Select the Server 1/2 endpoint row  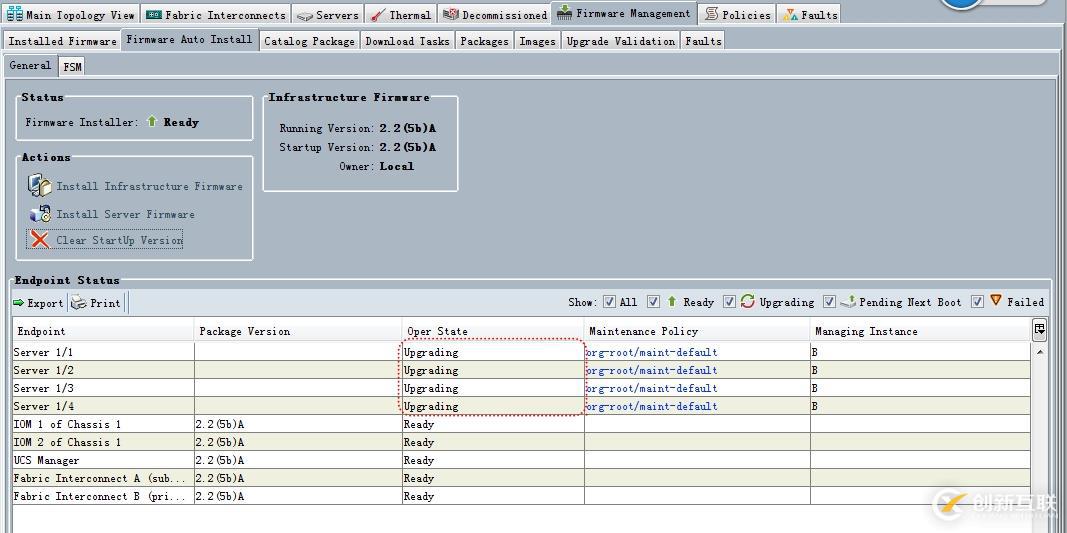pos(521,370)
